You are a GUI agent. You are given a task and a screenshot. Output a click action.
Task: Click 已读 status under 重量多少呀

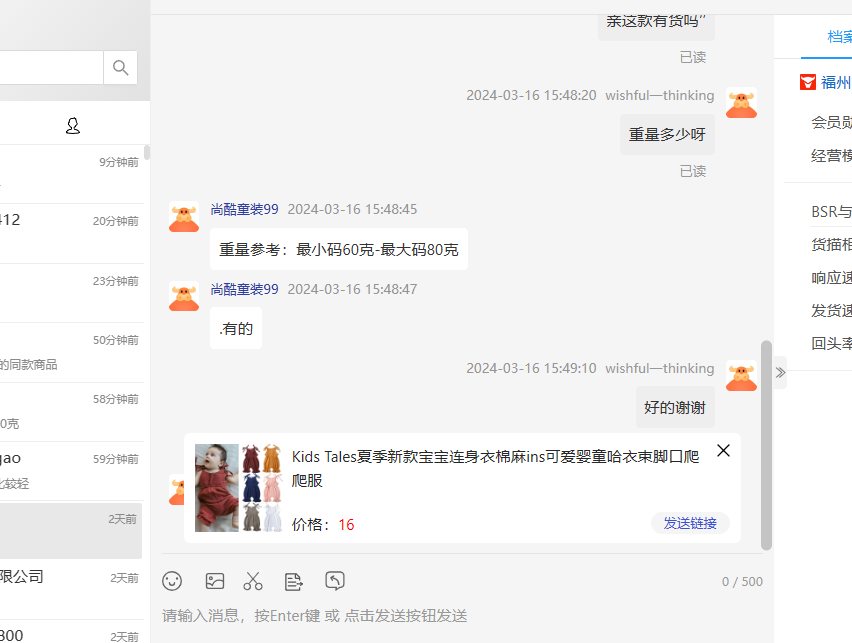click(693, 172)
